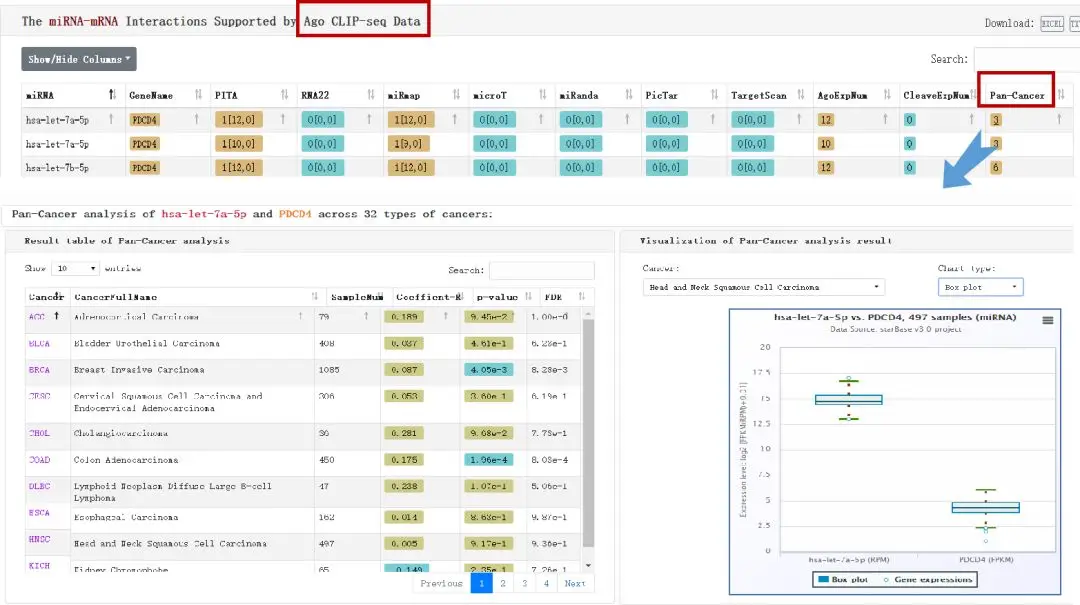Open the BRCA cancer link
The image size is (1080, 605).
[x=39, y=370]
